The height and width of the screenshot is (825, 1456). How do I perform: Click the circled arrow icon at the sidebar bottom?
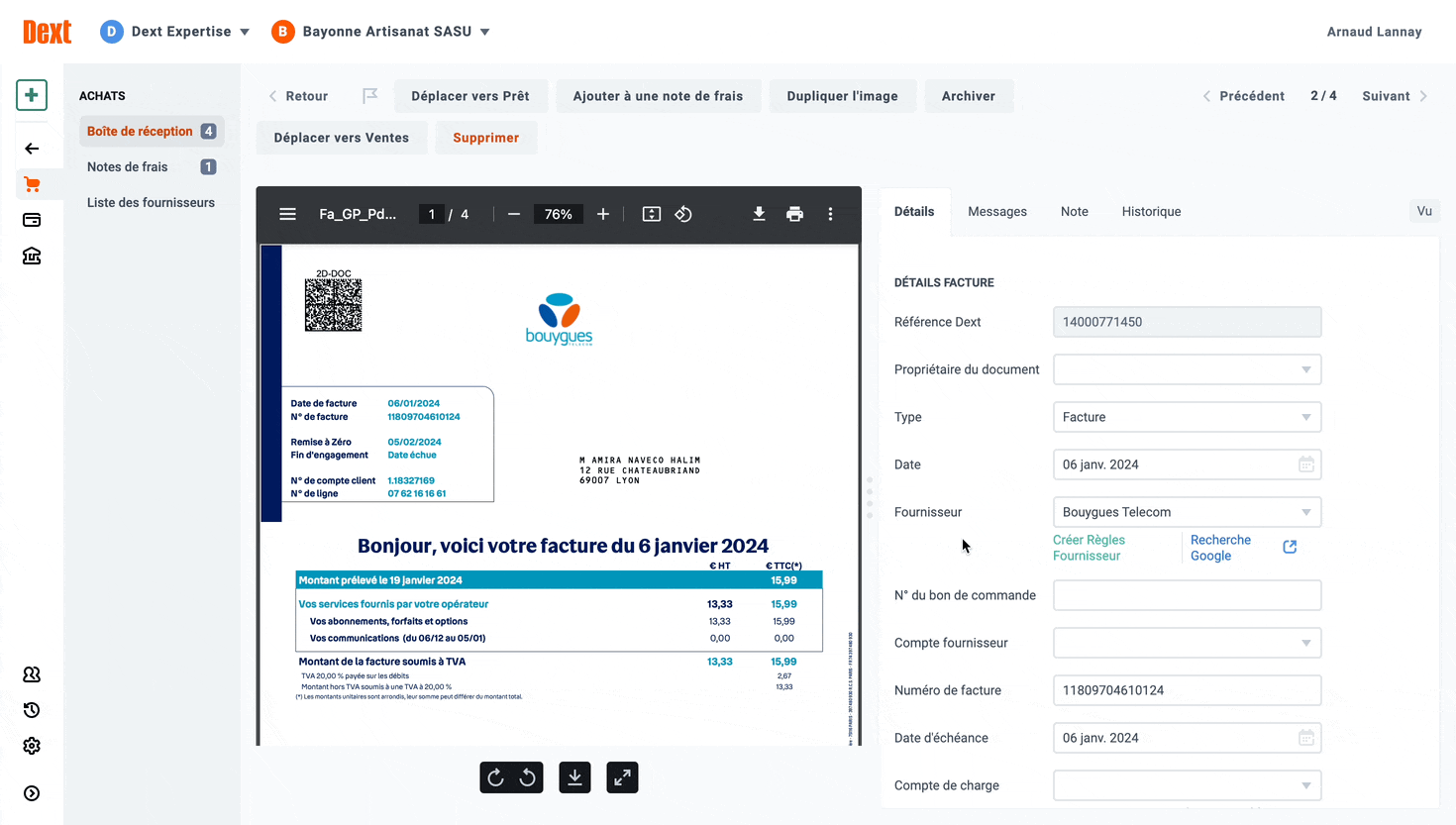pyautogui.click(x=32, y=793)
